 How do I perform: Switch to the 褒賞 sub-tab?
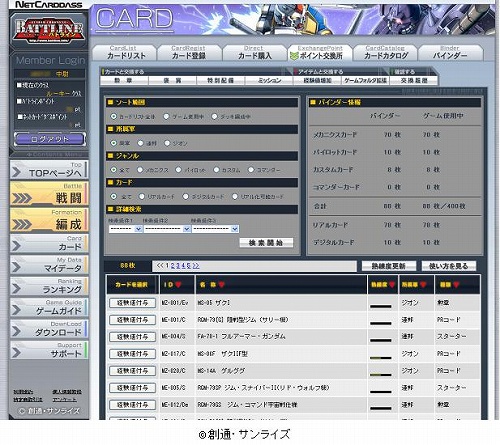click(x=172, y=80)
